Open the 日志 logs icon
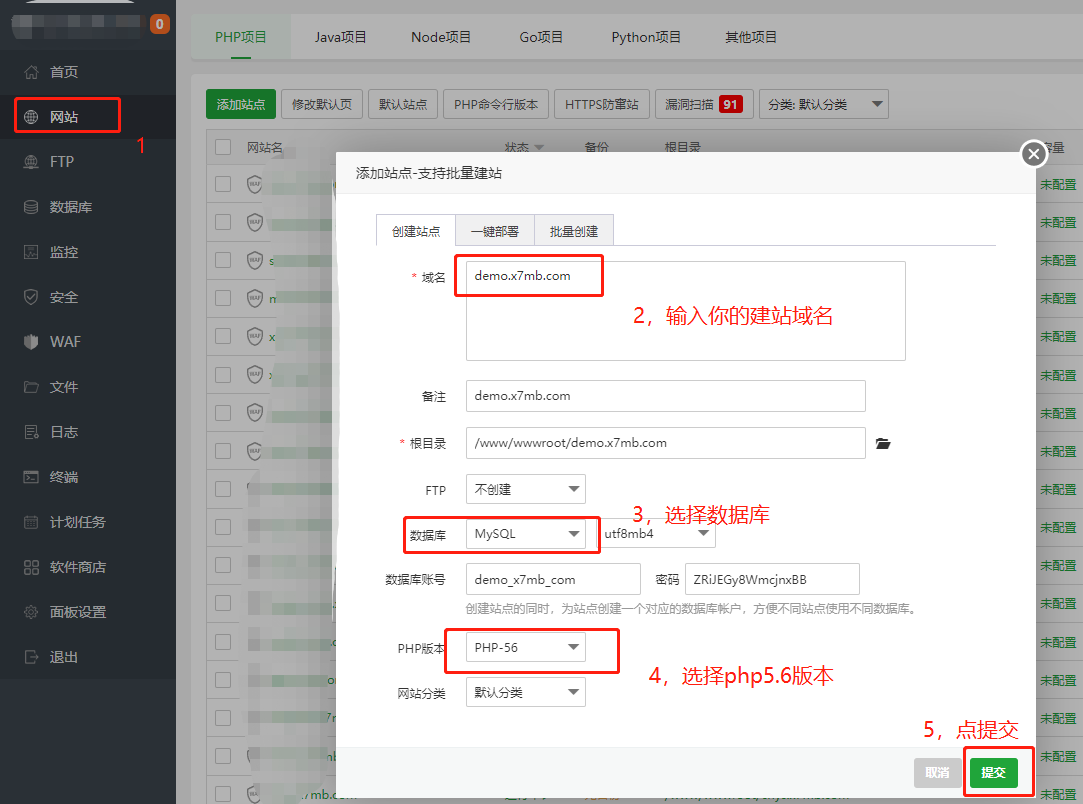Viewport: 1083px width, 804px height. click(31, 432)
